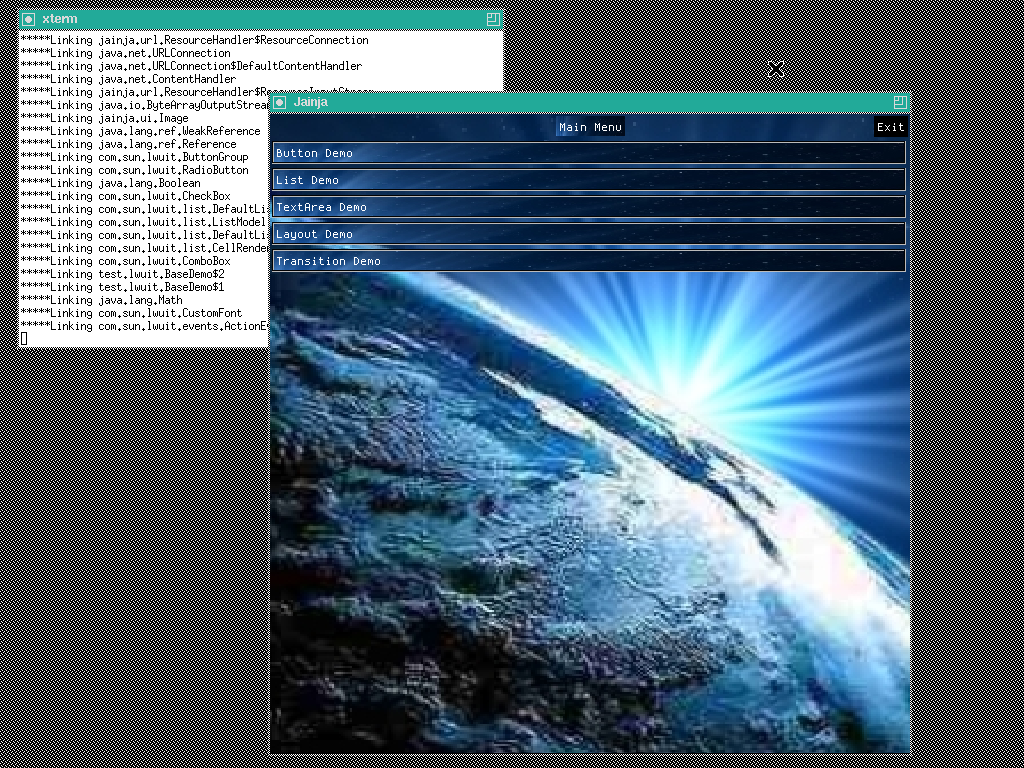Screen dimensions: 1024x768
Task: Click the xterm text cursor block
Action: (x=24, y=338)
